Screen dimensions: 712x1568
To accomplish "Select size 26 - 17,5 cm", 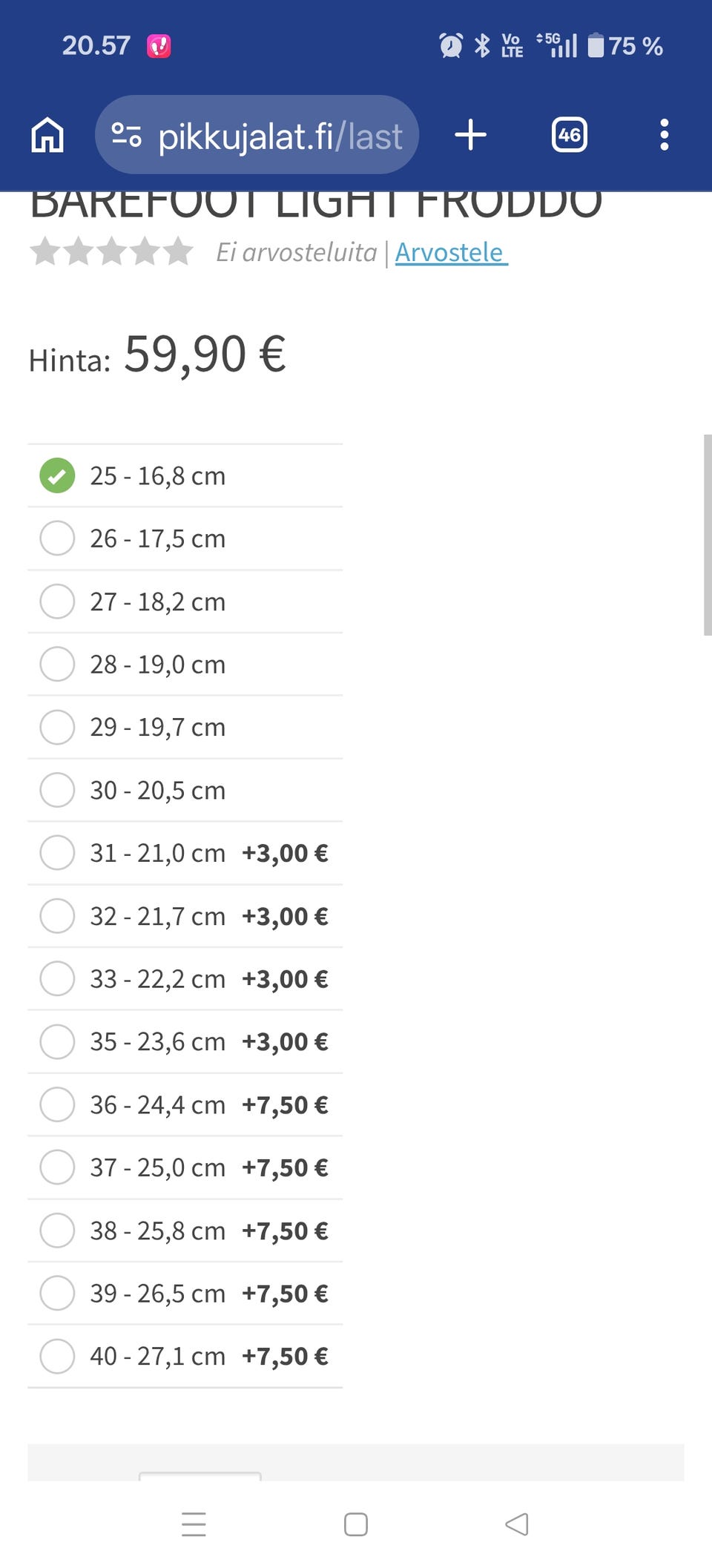I will point(57,538).
